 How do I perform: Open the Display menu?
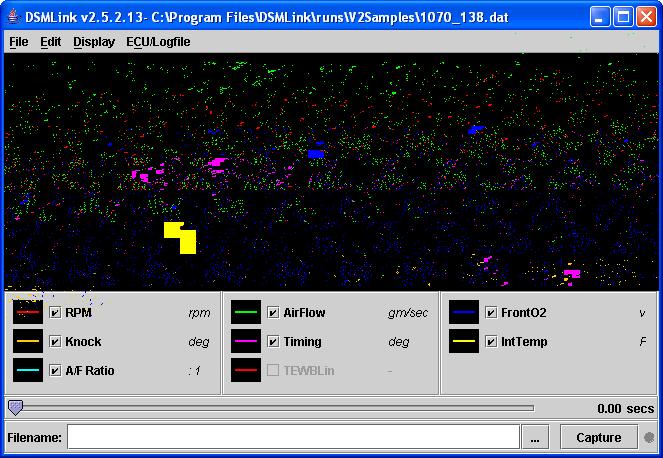click(x=94, y=42)
